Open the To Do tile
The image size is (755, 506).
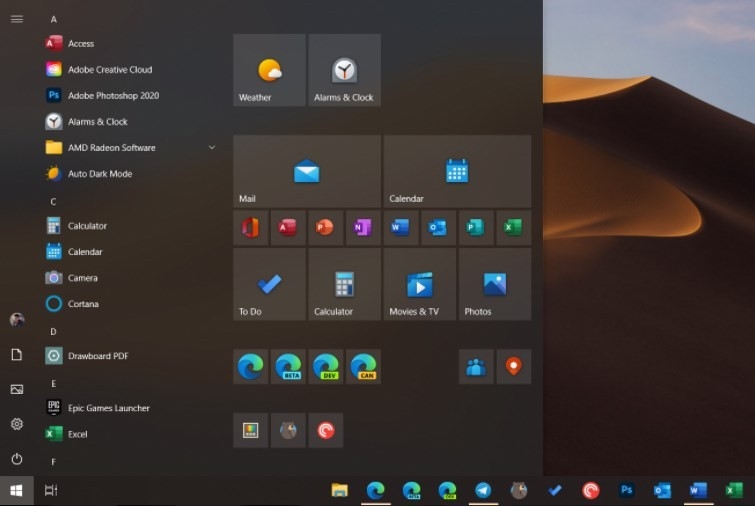pos(269,284)
